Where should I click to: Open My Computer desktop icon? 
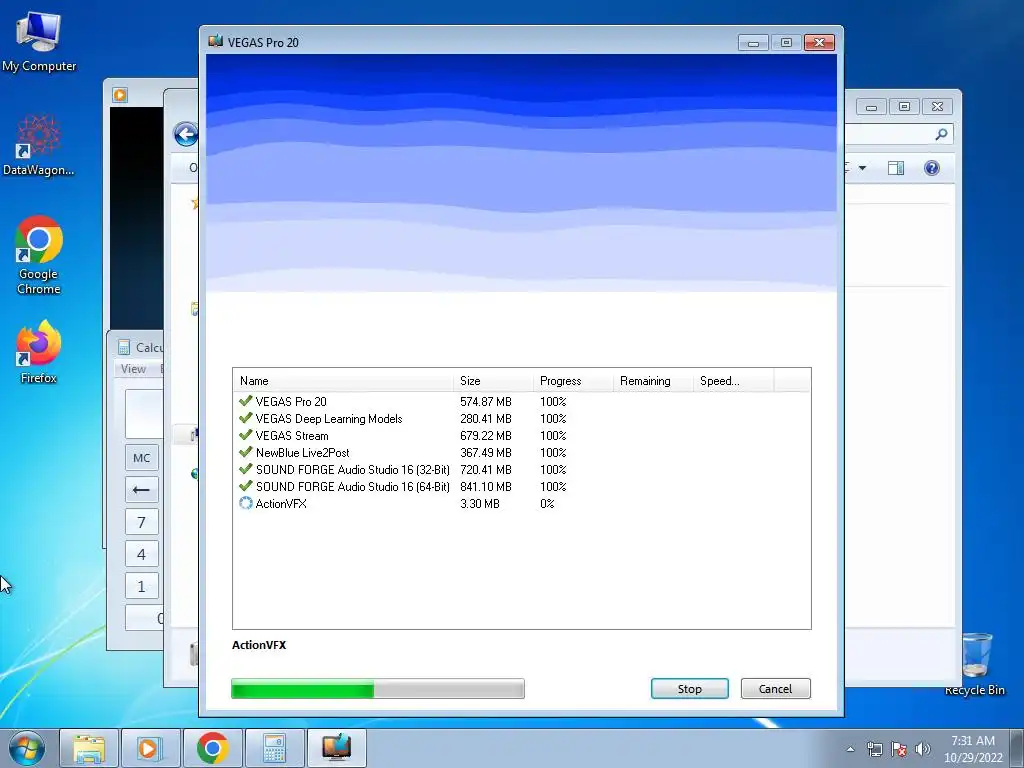pos(39,40)
